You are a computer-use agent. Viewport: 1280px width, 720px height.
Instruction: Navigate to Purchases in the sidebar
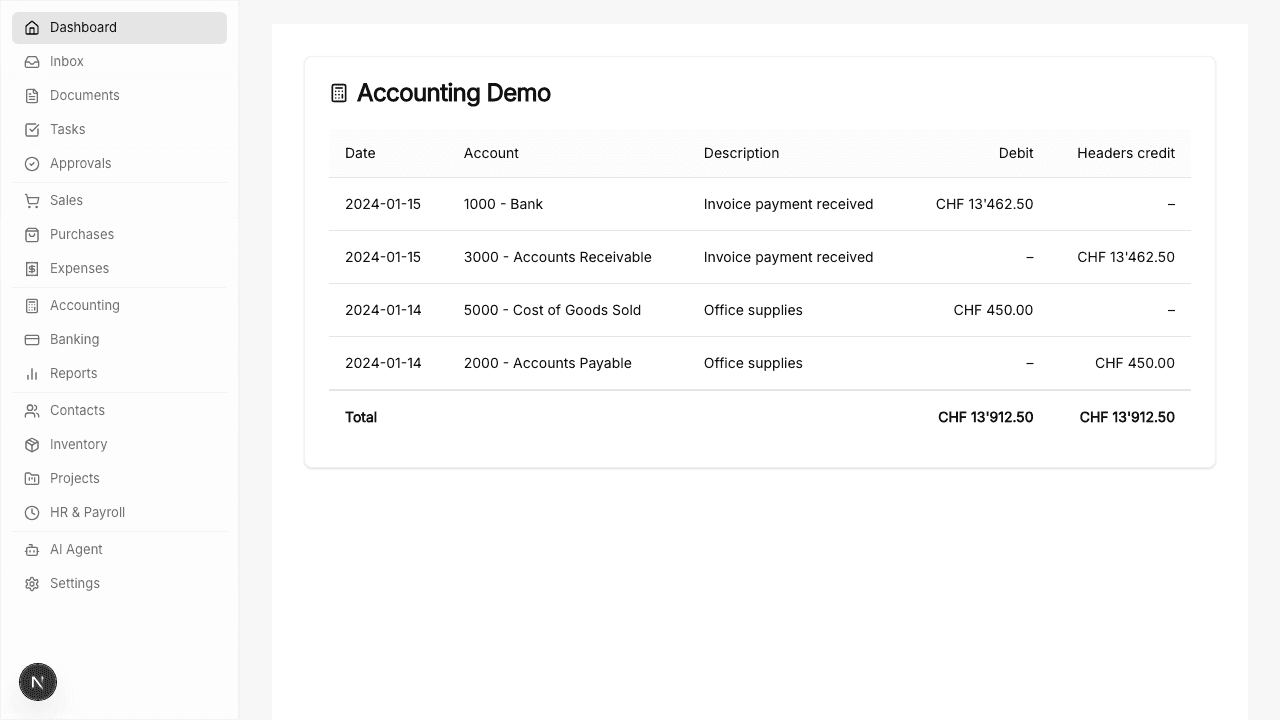[82, 235]
